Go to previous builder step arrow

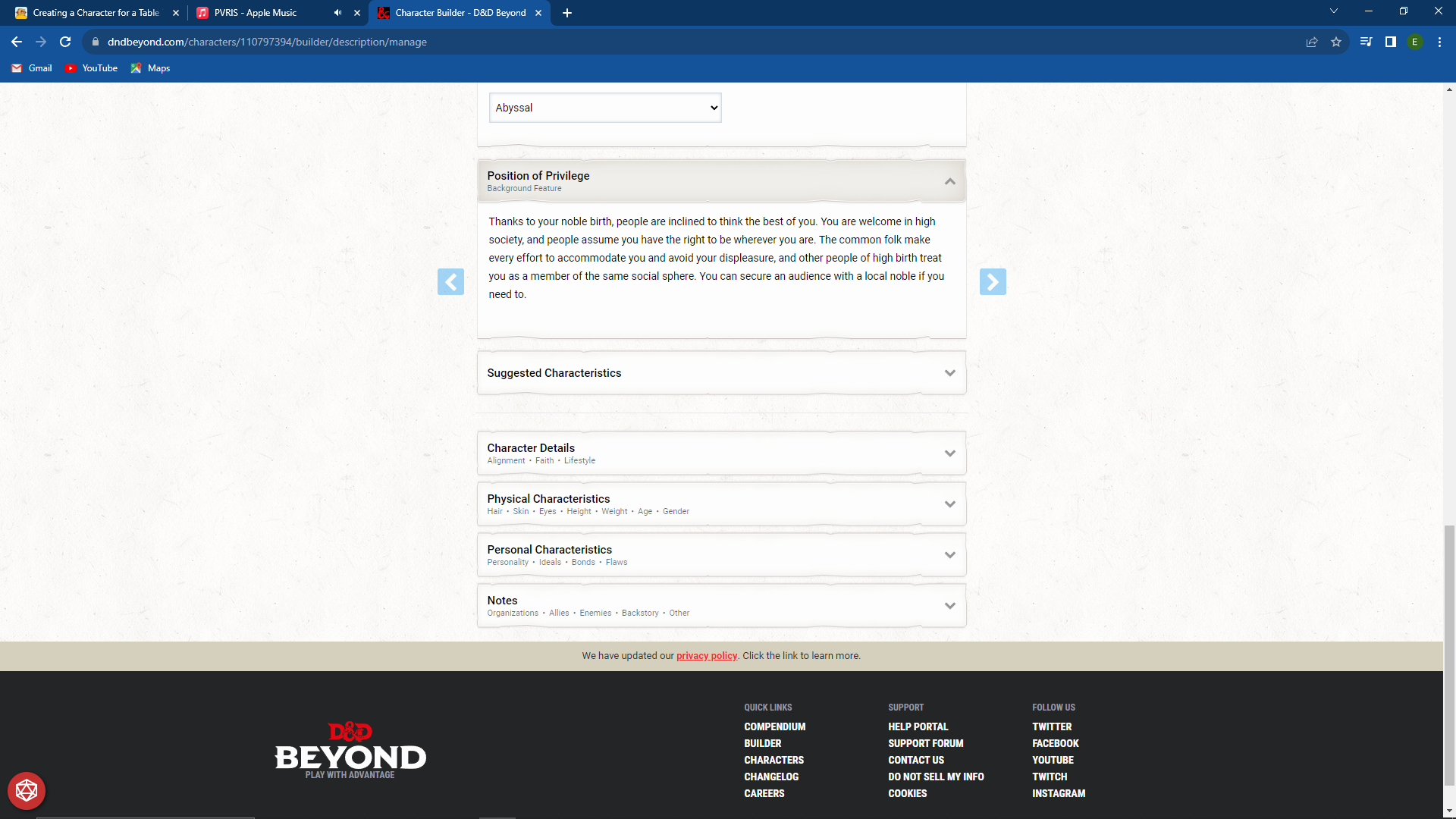pyautogui.click(x=450, y=282)
